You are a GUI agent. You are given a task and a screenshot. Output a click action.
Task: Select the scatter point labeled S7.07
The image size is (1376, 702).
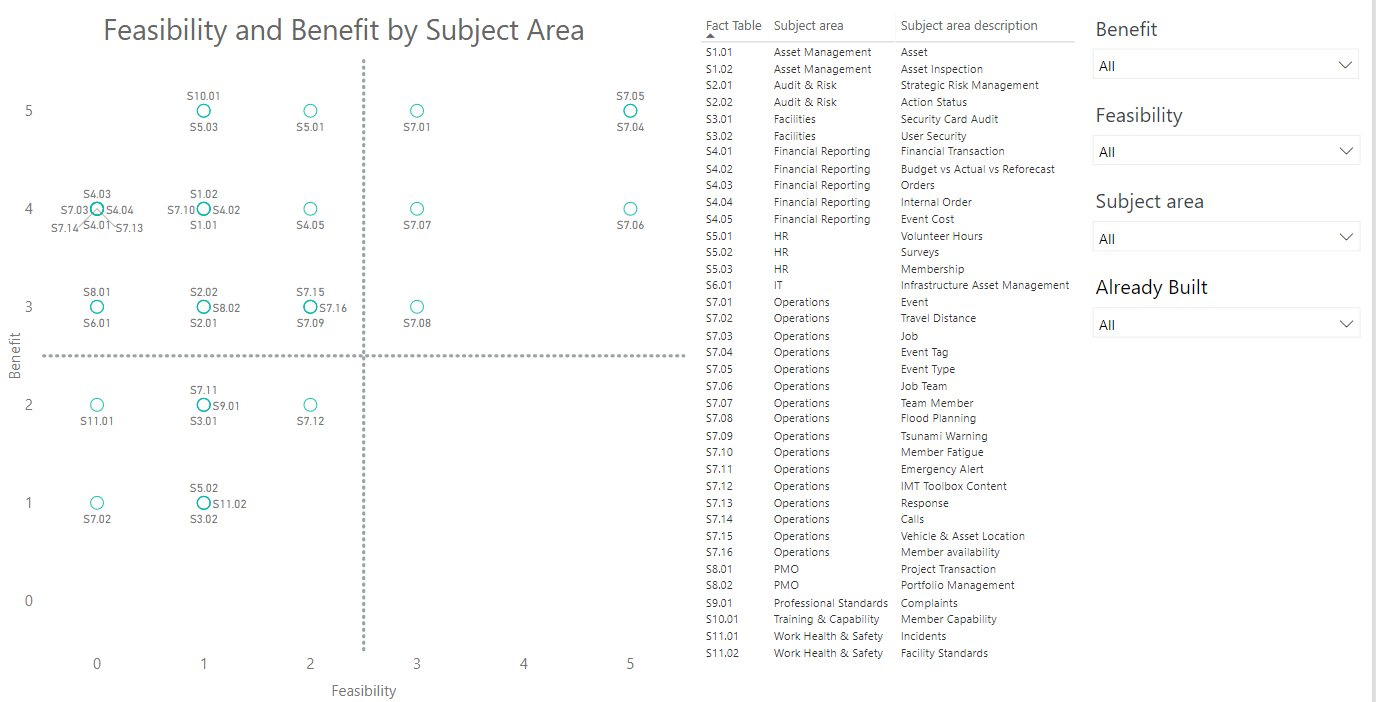pyautogui.click(x=417, y=209)
